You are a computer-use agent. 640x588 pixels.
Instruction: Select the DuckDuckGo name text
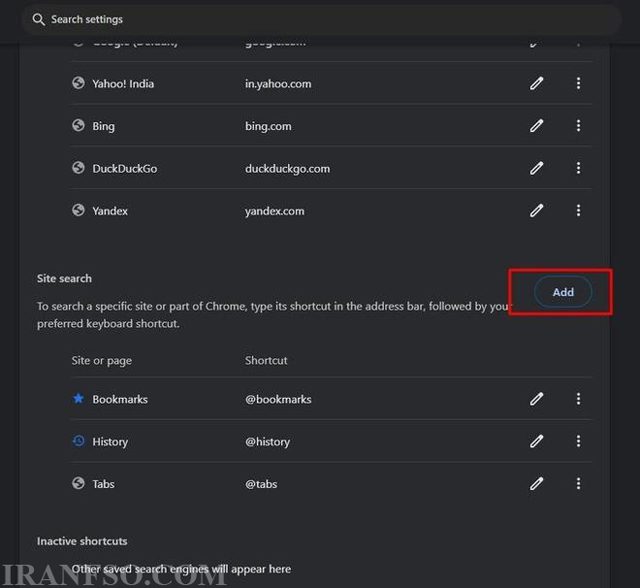tap(124, 169)
